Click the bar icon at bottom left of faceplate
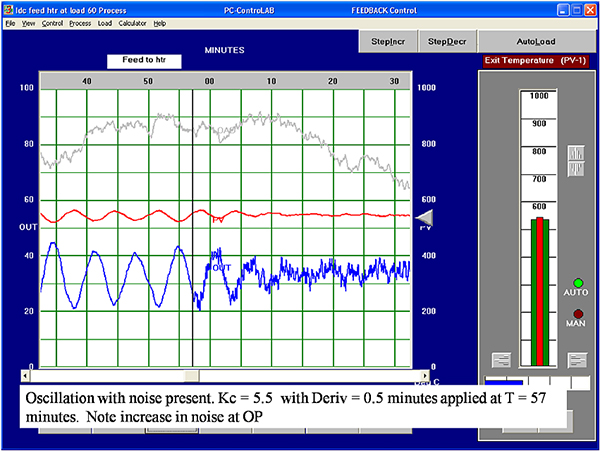Viewport: 600px width, 451px height. click(501, 360)
